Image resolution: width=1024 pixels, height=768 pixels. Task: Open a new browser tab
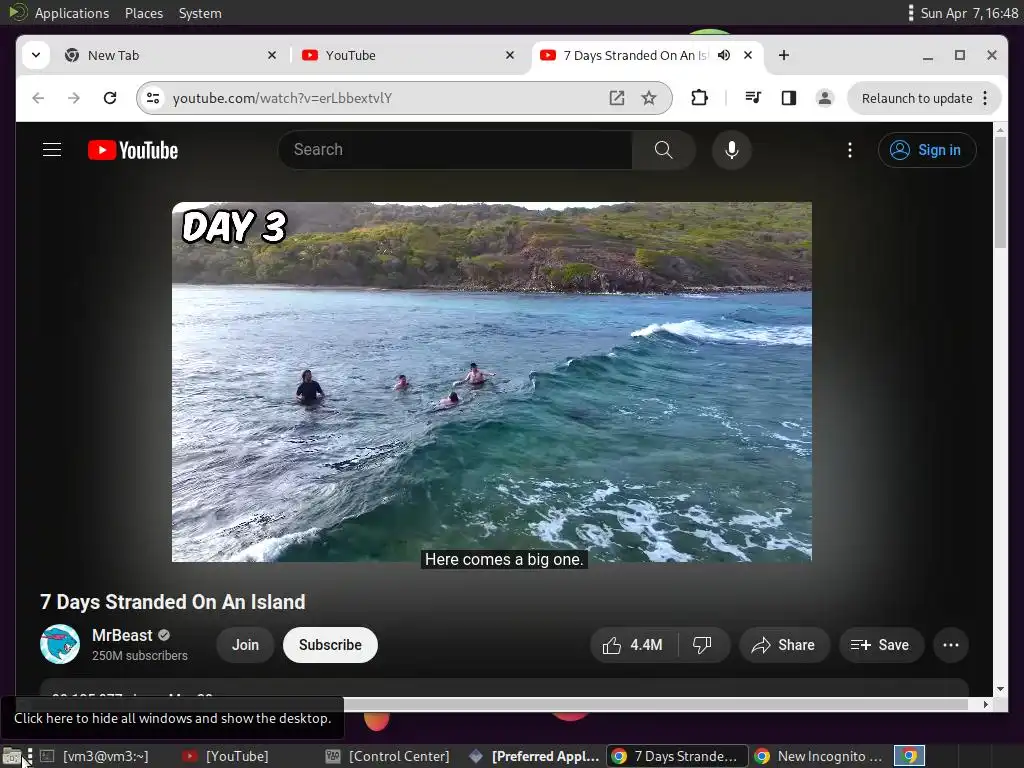pyautogui.click(x=784, y=56)
